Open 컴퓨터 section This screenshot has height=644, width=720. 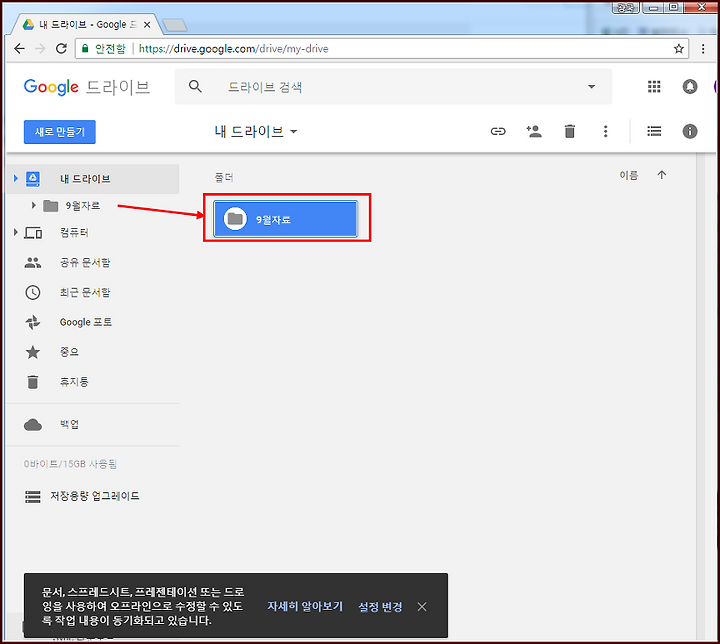(x=74, y=233)
